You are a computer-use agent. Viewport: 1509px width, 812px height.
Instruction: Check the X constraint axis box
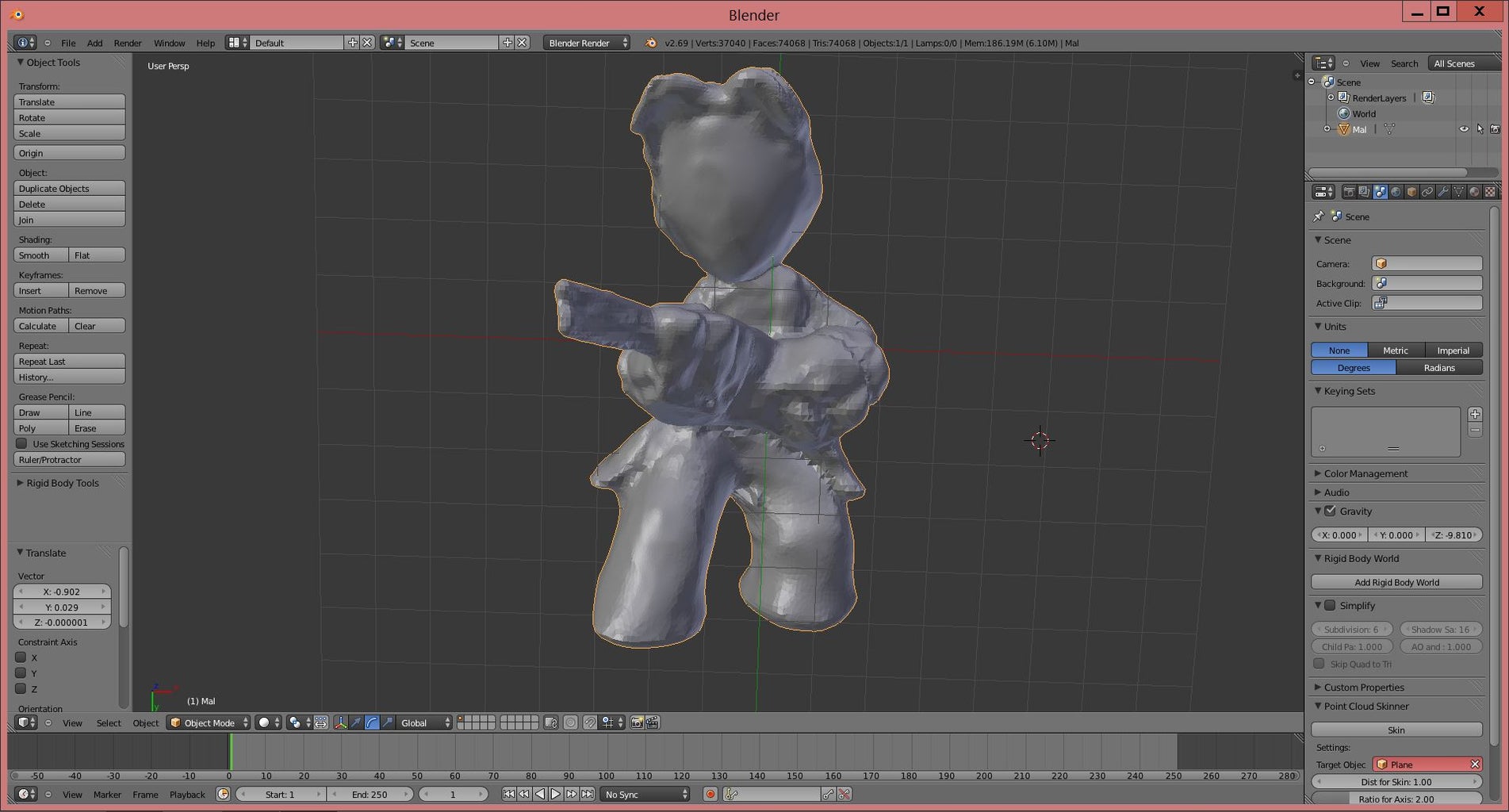click(x=21, y=657)
